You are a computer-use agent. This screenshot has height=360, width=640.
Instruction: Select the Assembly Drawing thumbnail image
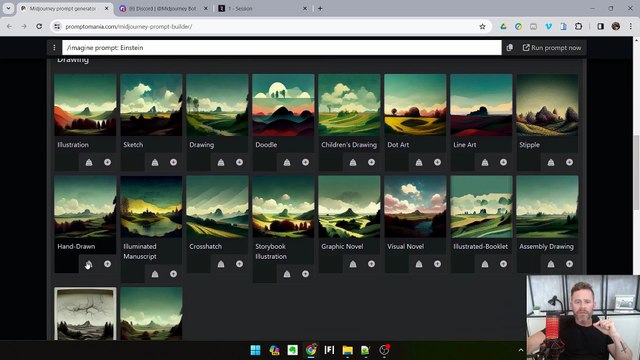[547, 207]
